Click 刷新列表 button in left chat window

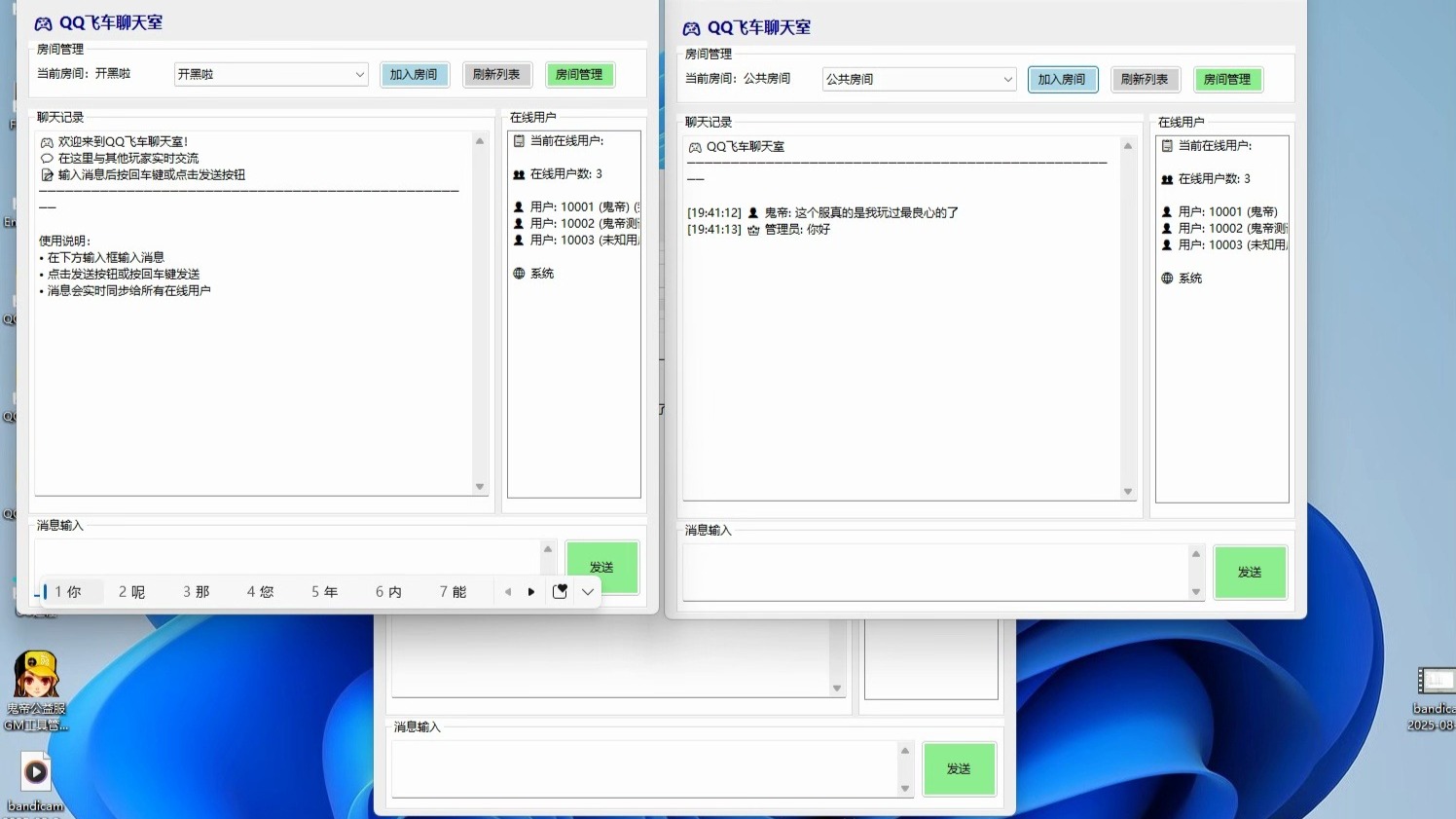click(496, 75)
